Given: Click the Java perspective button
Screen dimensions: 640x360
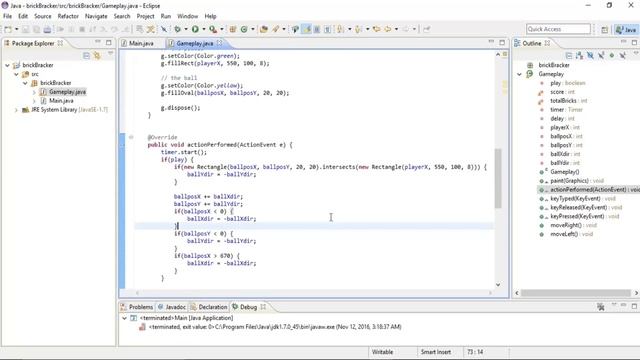Looking at the screenshot, I should click(x=626, y=29).
